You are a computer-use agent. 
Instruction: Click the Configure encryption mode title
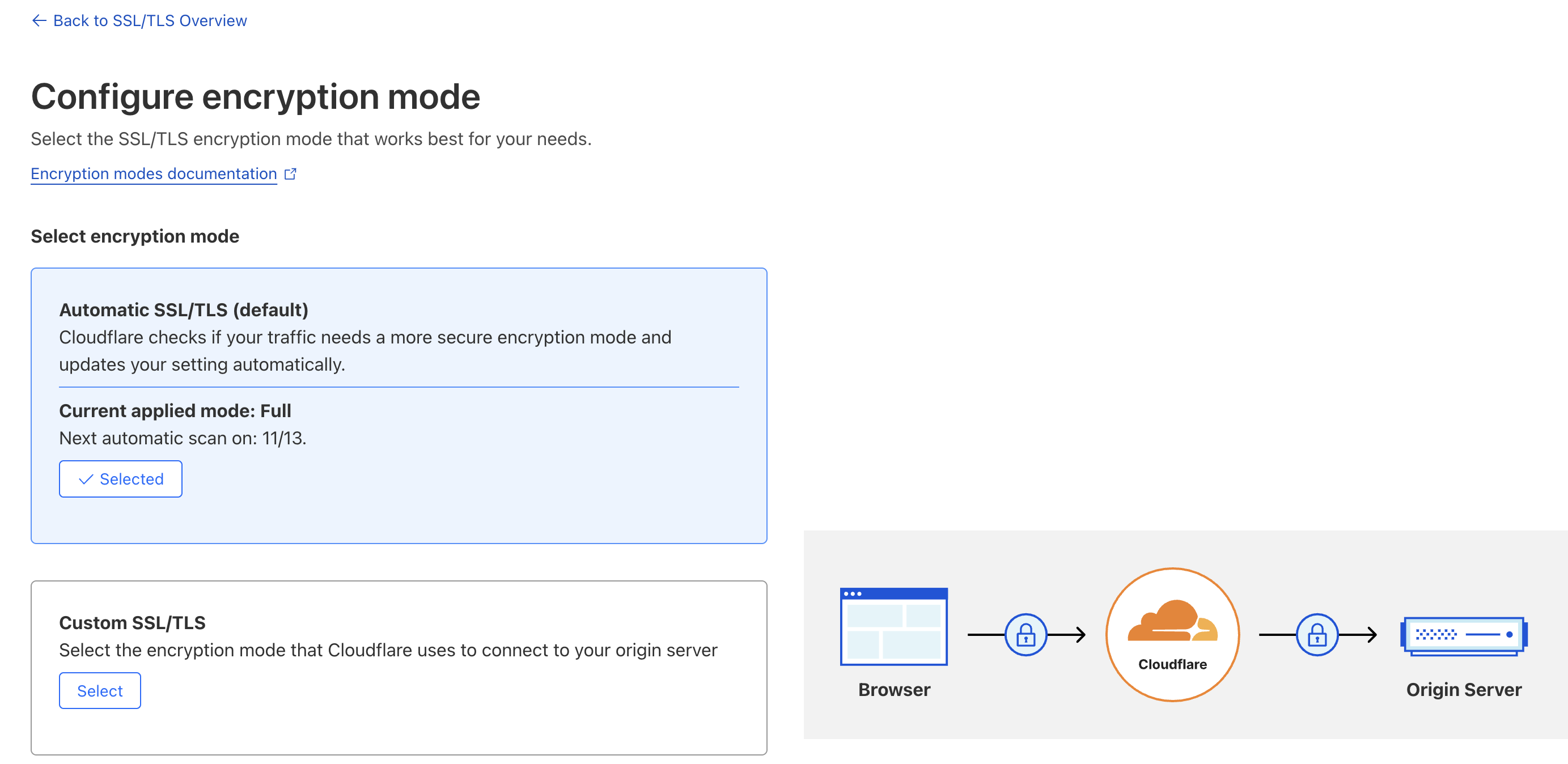[x=256, y=96]
